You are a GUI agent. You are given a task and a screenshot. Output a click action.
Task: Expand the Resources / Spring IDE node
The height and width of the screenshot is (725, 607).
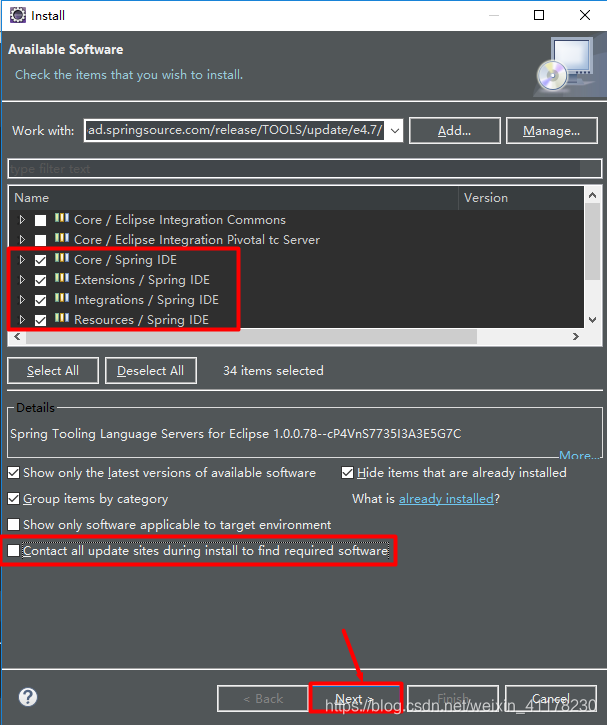[x=22, y=319]
